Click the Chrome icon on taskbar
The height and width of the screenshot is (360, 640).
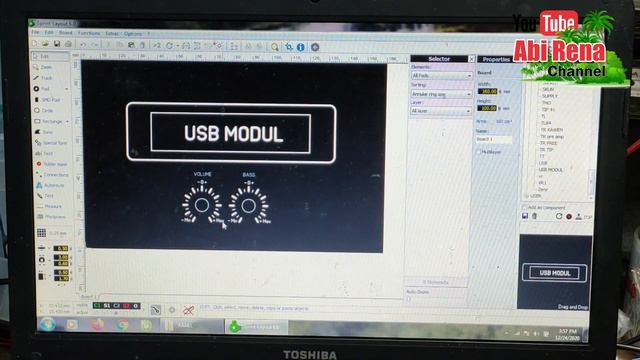(122, 325)
